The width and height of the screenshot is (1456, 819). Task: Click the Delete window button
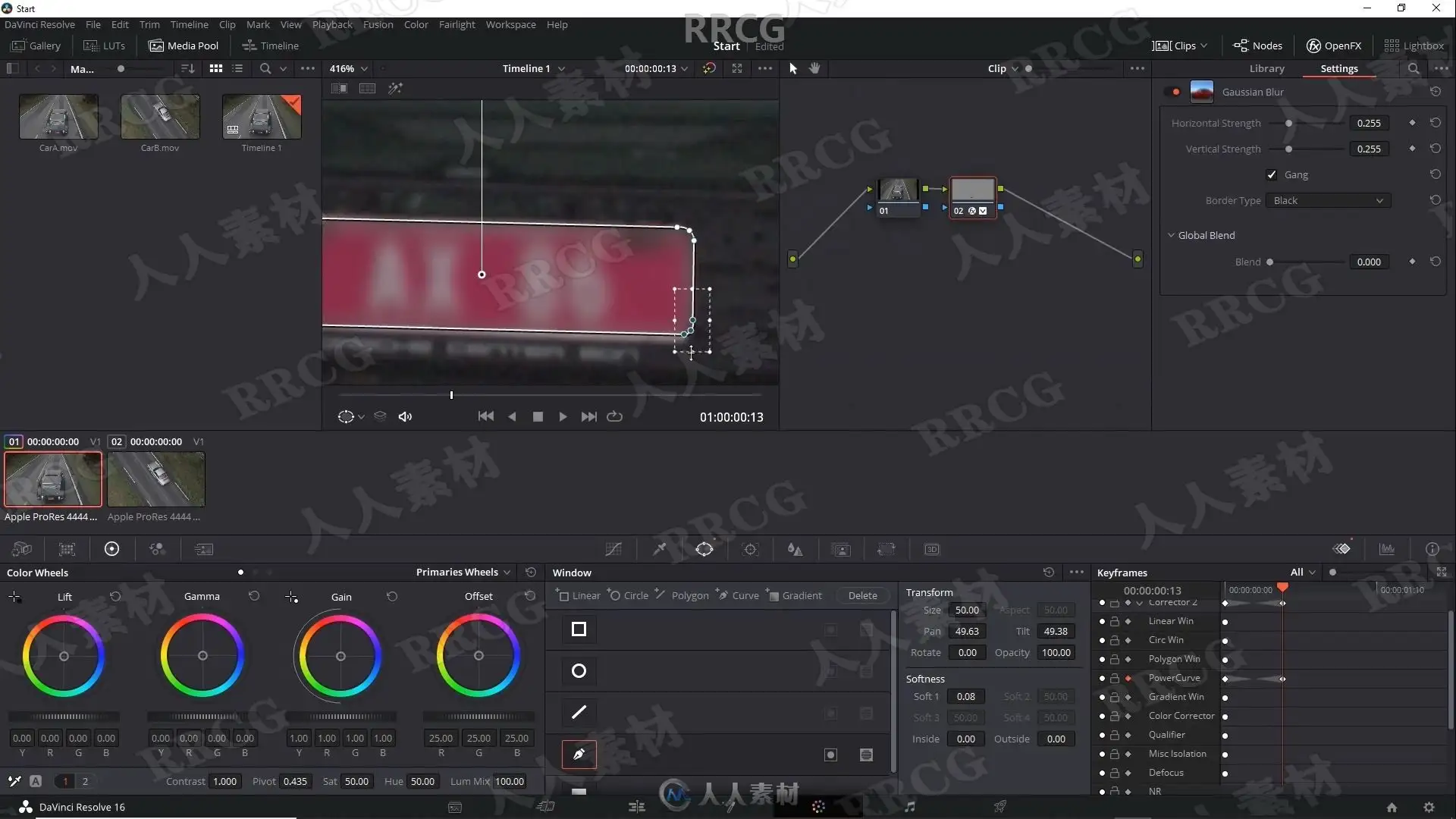(x=862, y=595)
